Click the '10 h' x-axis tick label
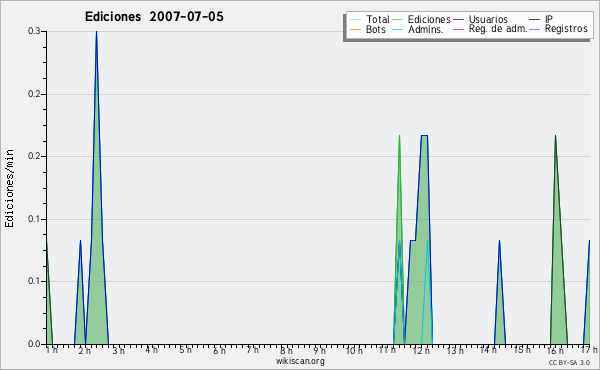Viewport: 600px width, 370px height. (x=354, y=351)
